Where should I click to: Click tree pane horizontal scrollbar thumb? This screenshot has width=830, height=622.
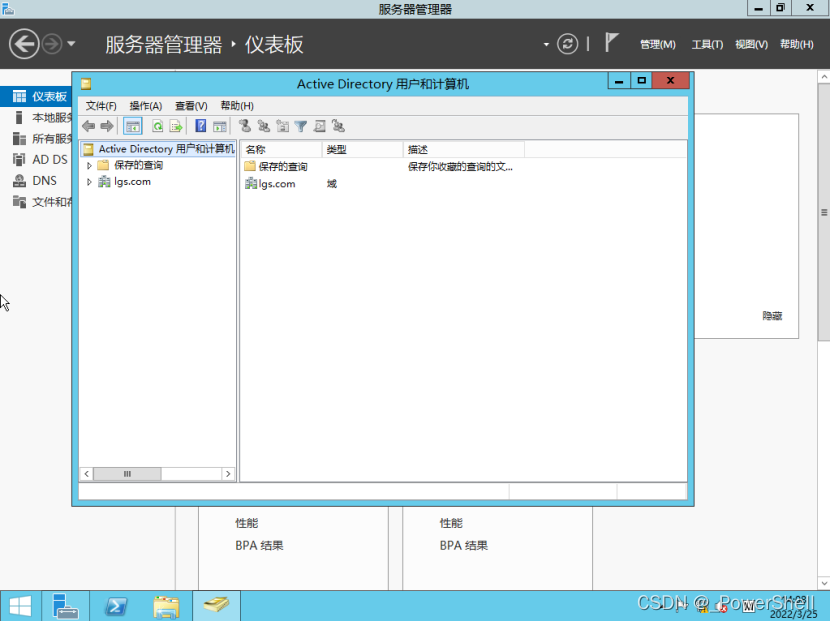pos(127,474)
